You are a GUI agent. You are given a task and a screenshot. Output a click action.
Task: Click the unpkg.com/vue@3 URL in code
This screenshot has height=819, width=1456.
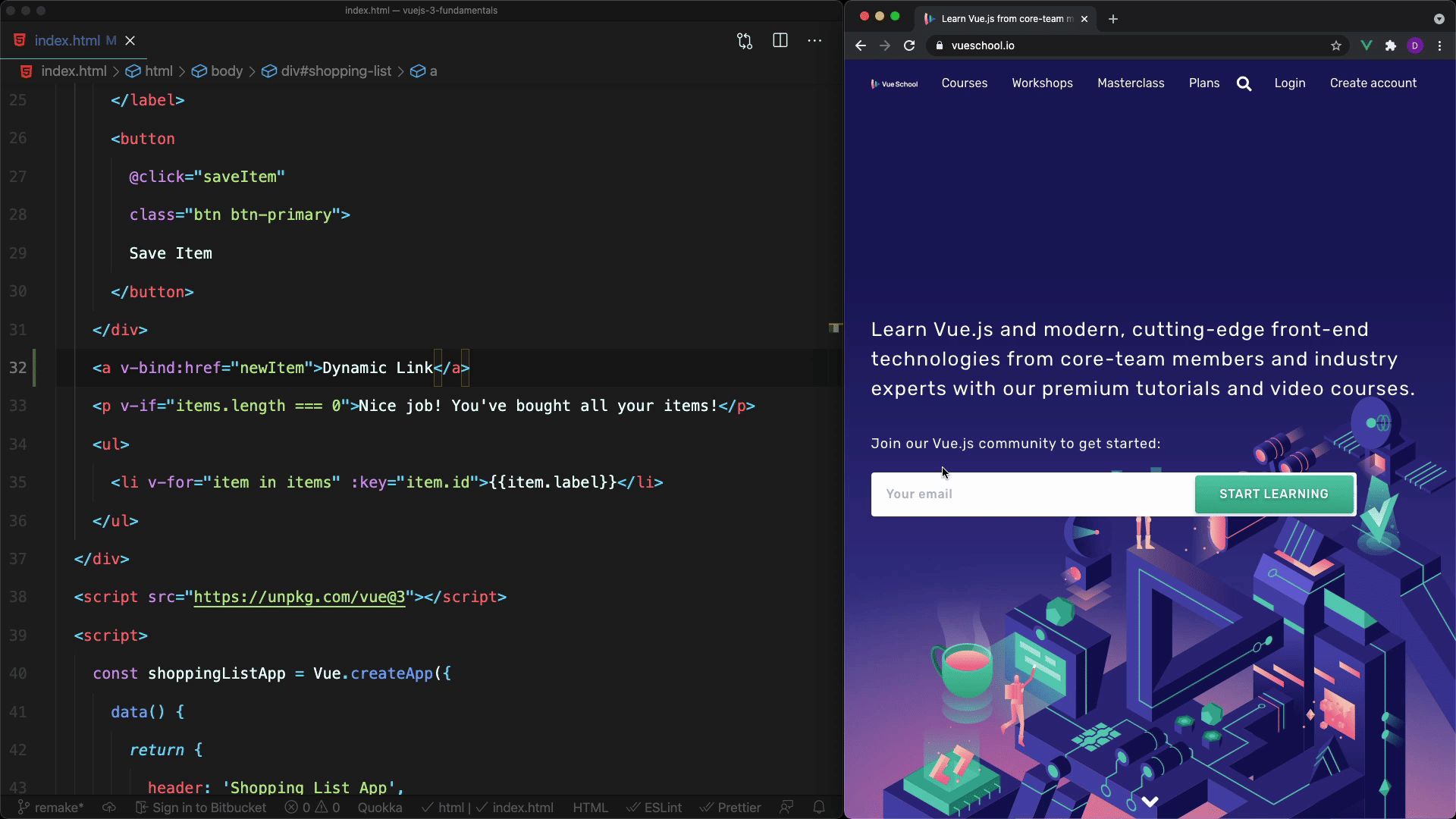pyautogui.click(x=300, y=598)
